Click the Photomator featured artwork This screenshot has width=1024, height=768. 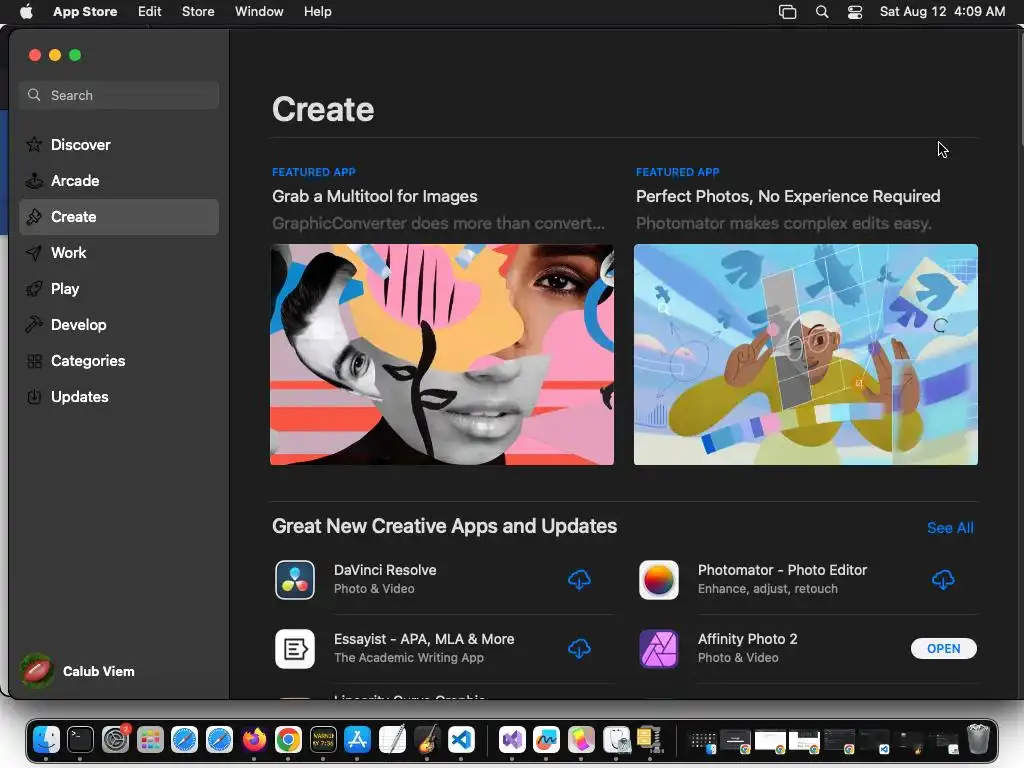(x=806, y=355)
